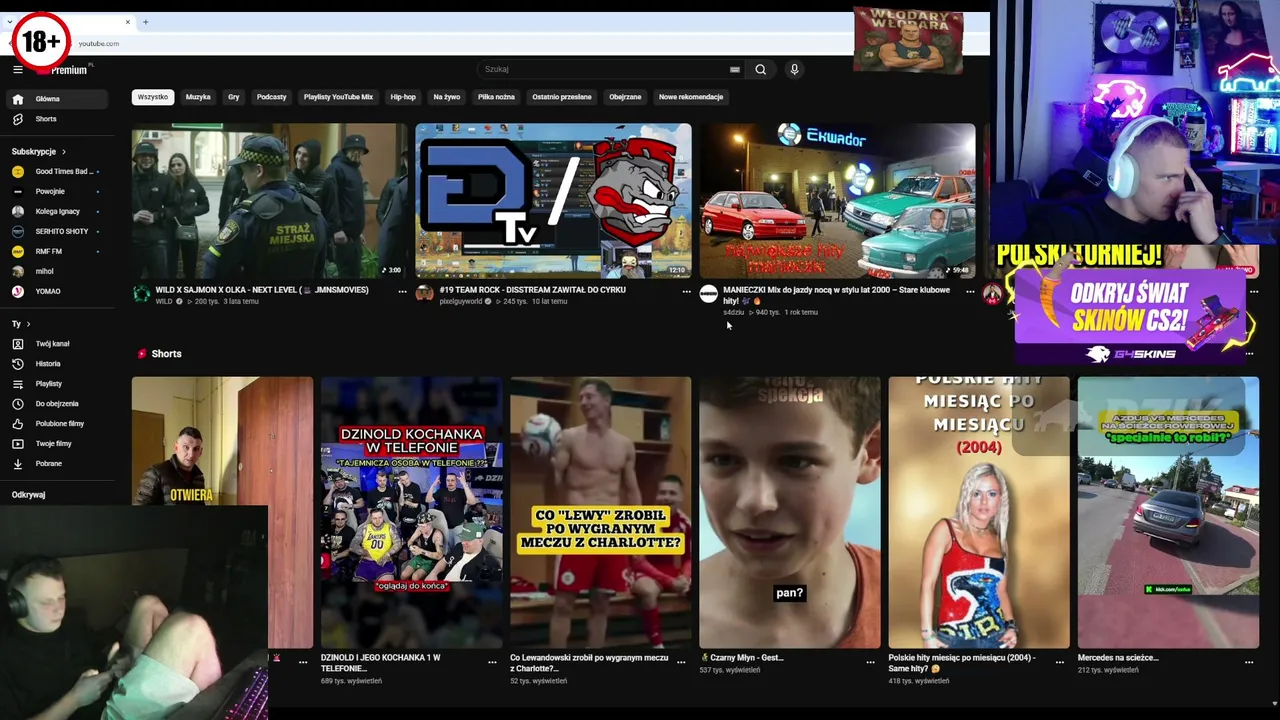Viewport: 1280px width, 720px height.
Task: Click the Playlisty icon in sidebar
Action: [x=17, y=384]
